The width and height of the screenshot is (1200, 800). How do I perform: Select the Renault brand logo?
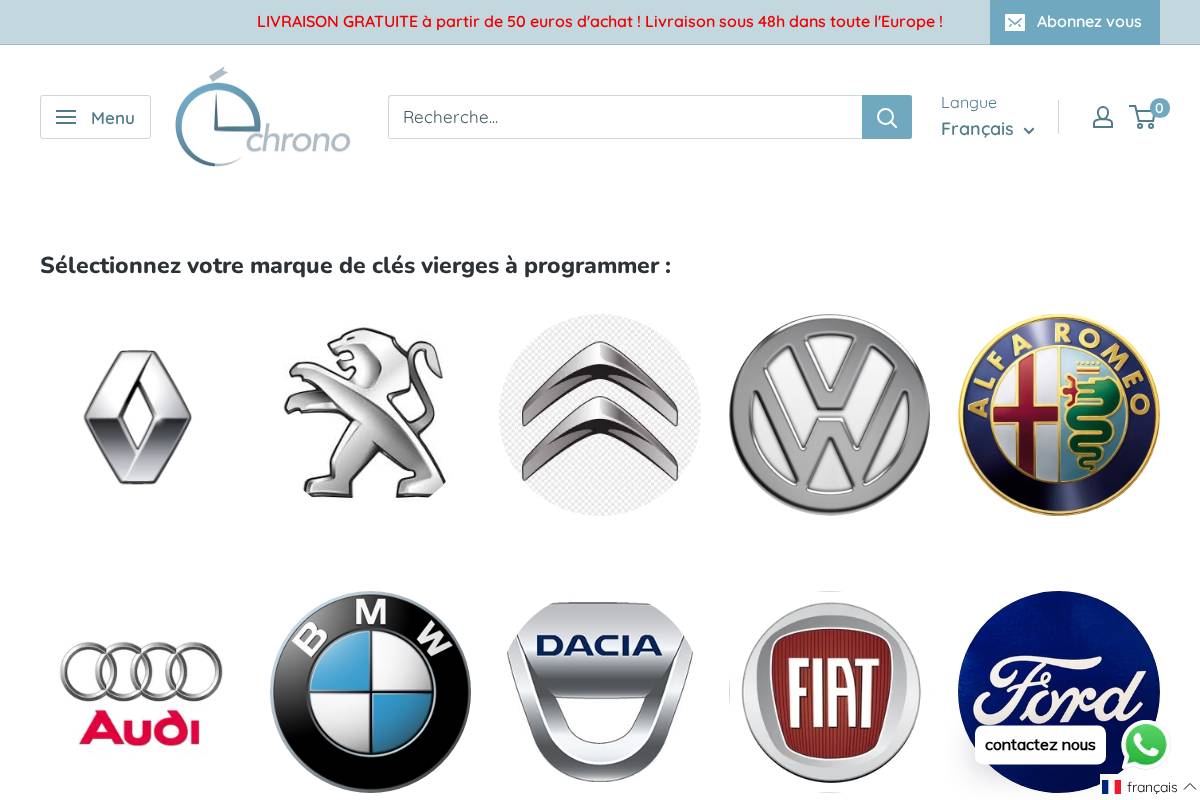[x=139, y=415]
